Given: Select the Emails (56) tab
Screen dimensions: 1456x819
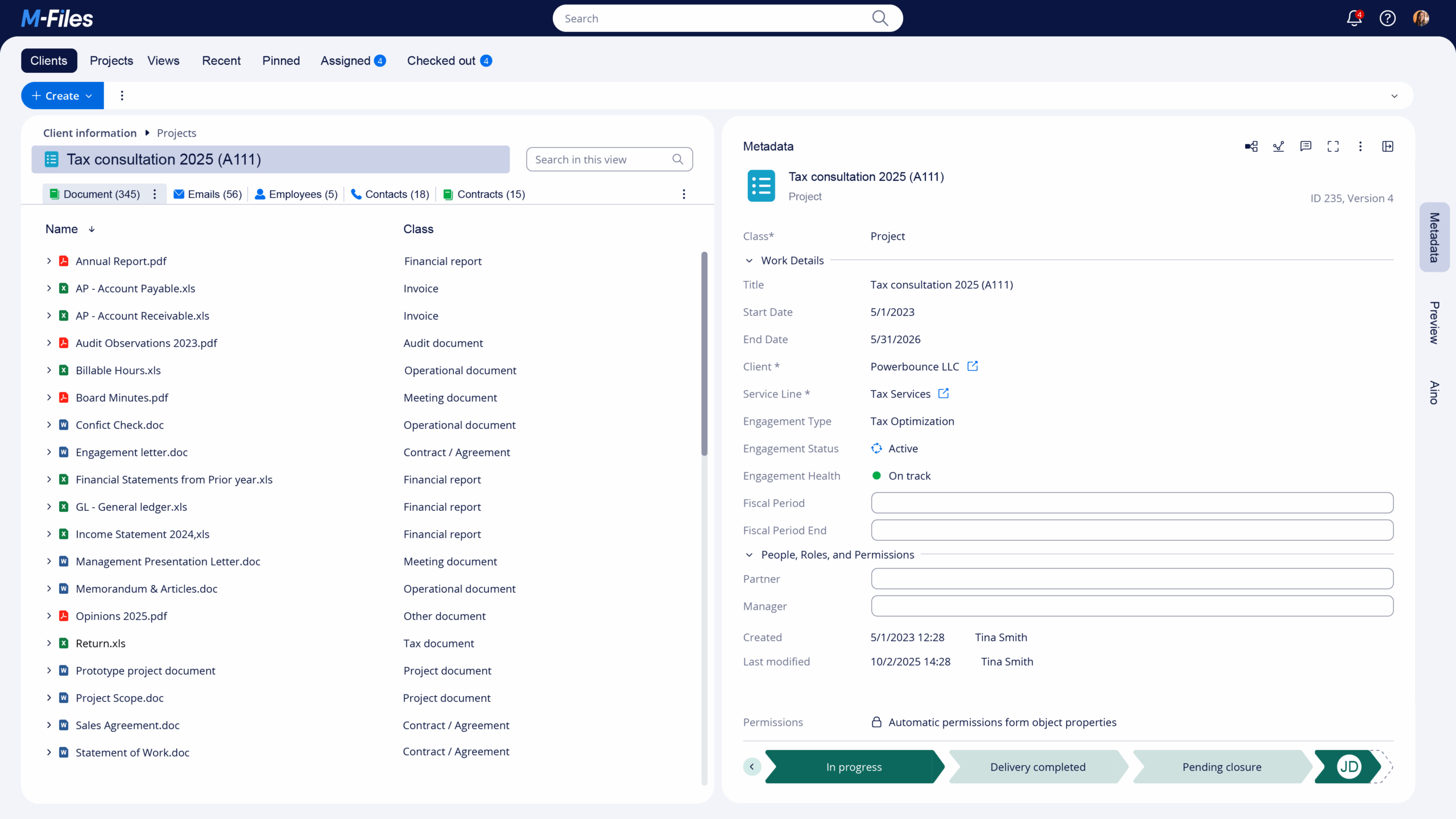Looking at the screenshot, I should 208,195.
